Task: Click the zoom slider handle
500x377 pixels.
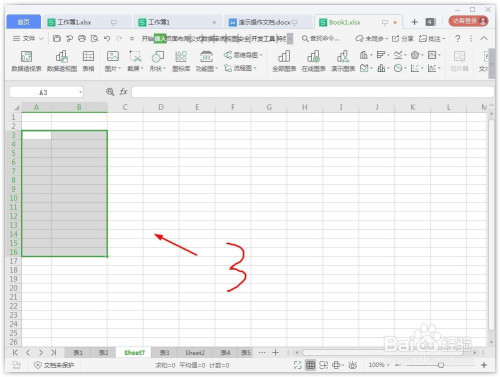Action: [x=441, y=365]
